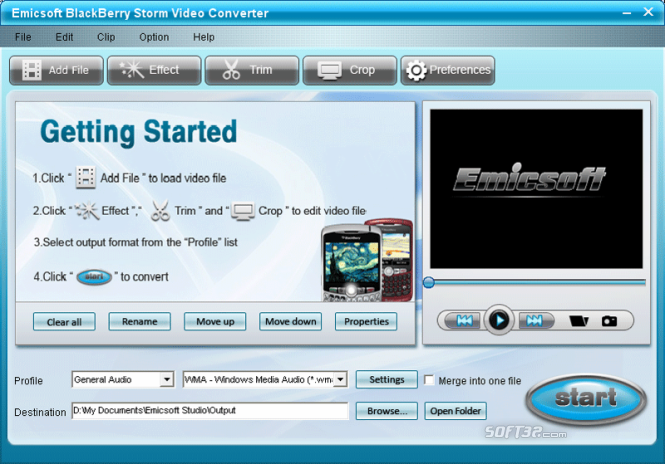Expand the General Audio profile category dropdown
The height and width of the screenshot is (464, 665).
(167, 379)
